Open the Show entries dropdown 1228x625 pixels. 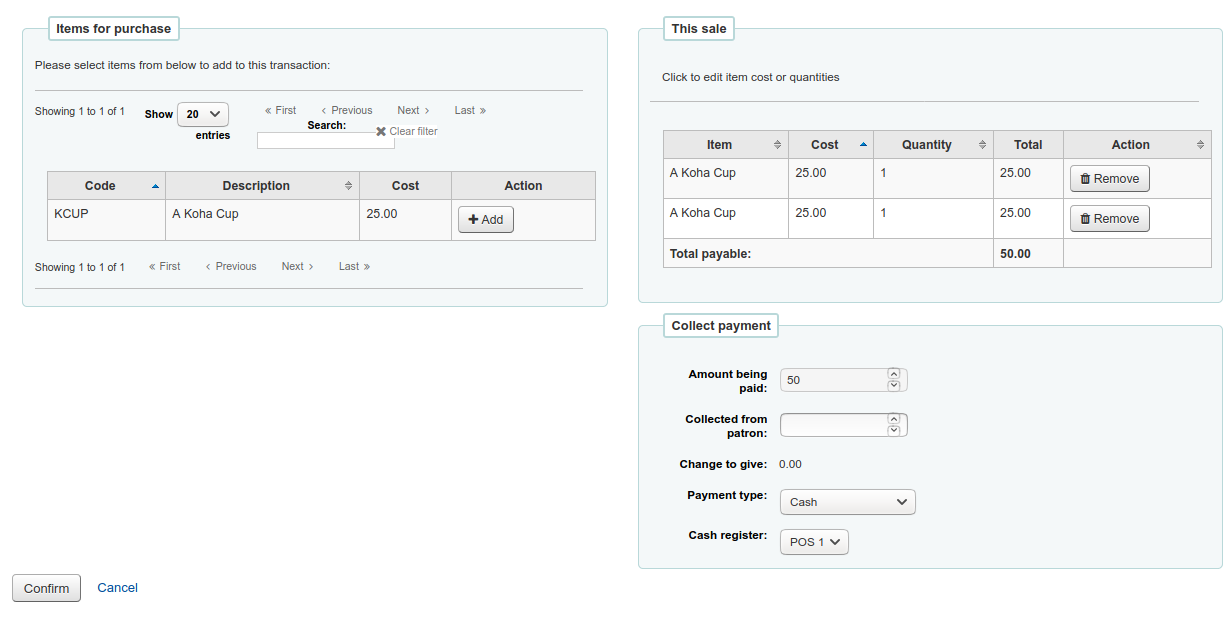(x=203, y=115)
